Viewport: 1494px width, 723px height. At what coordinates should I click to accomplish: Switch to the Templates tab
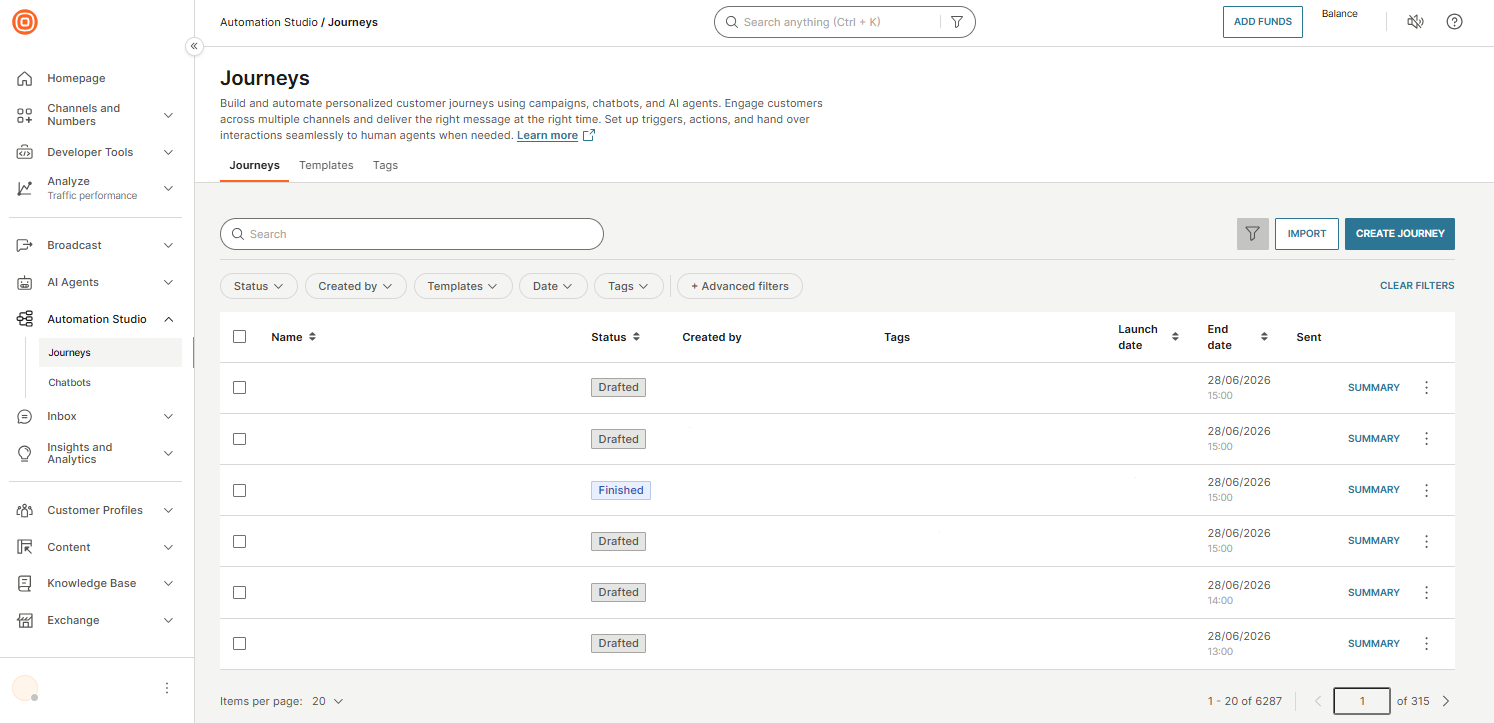pos(326,165)
